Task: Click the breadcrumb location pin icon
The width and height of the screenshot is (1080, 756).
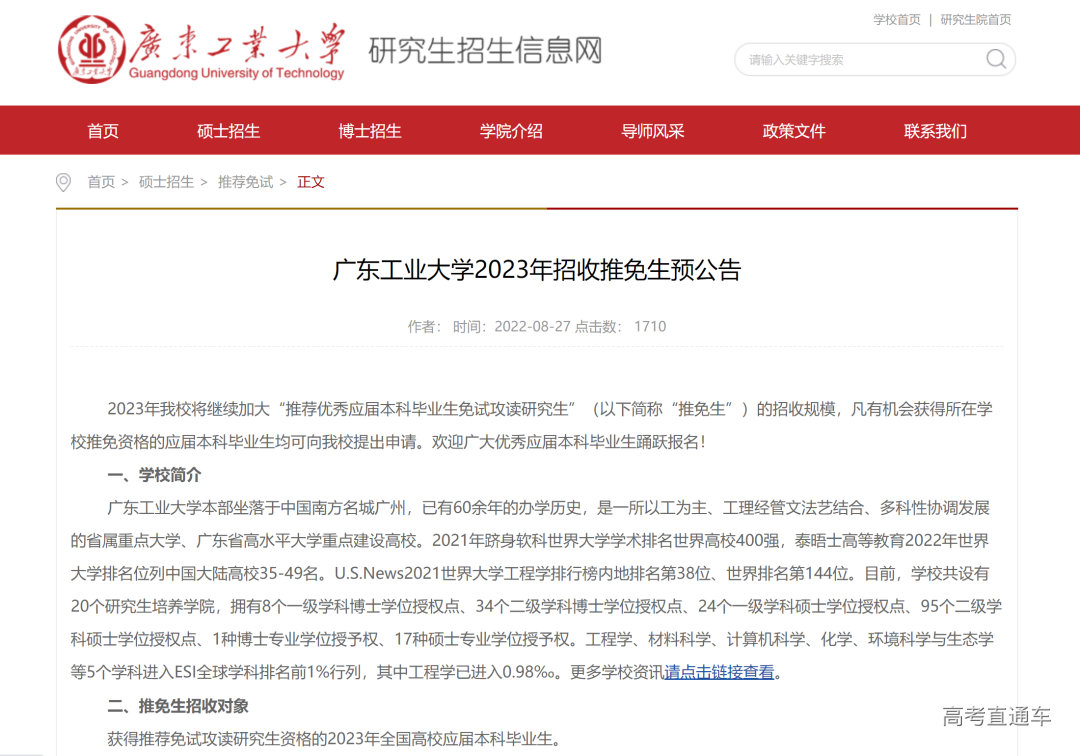Action: click(63, 182)
